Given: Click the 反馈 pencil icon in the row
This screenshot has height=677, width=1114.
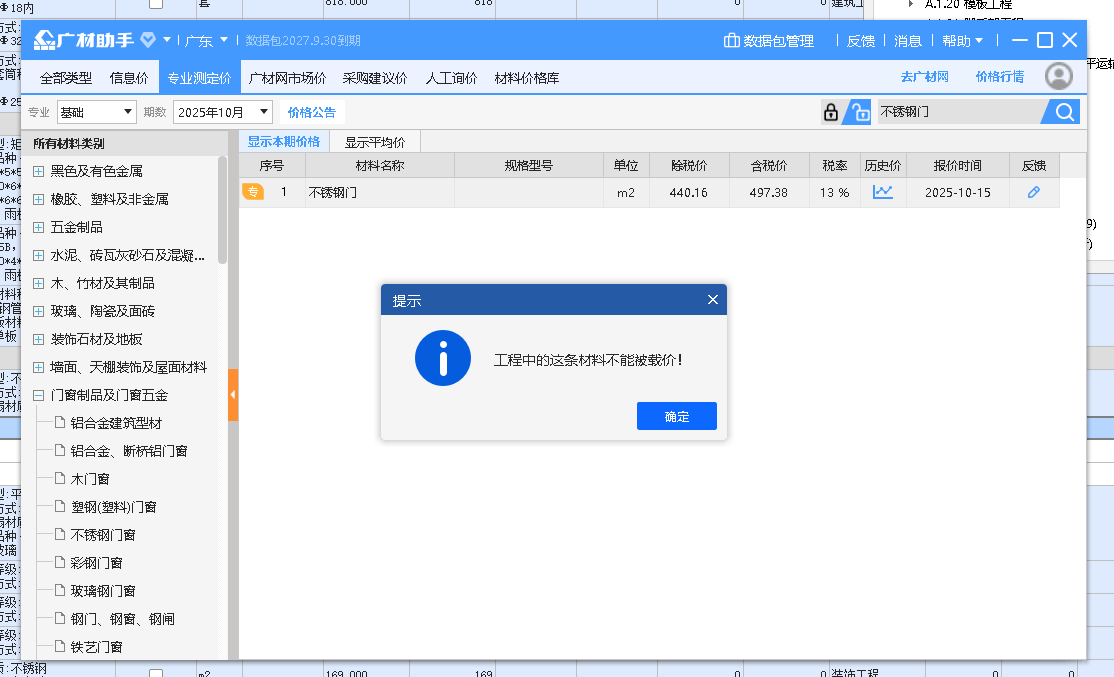Looking at the screenshot, I should coord(1034,192).
